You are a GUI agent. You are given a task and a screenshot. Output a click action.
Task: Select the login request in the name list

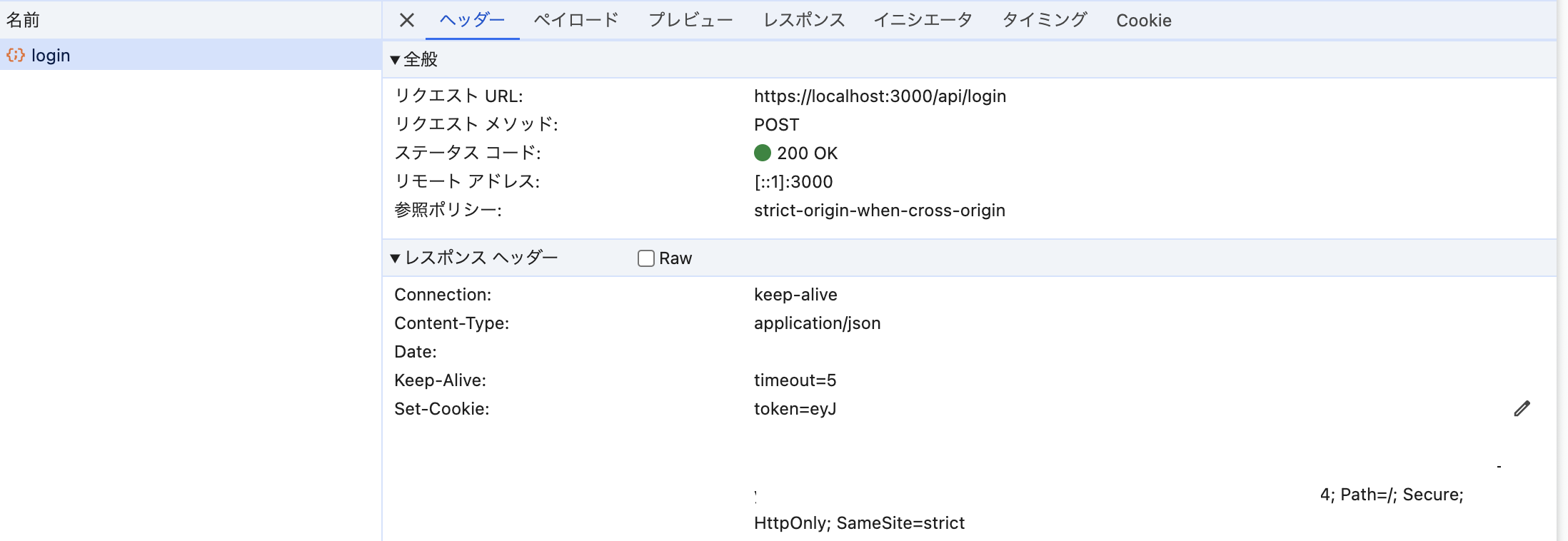pyautogui.click(x=52, y=55)
